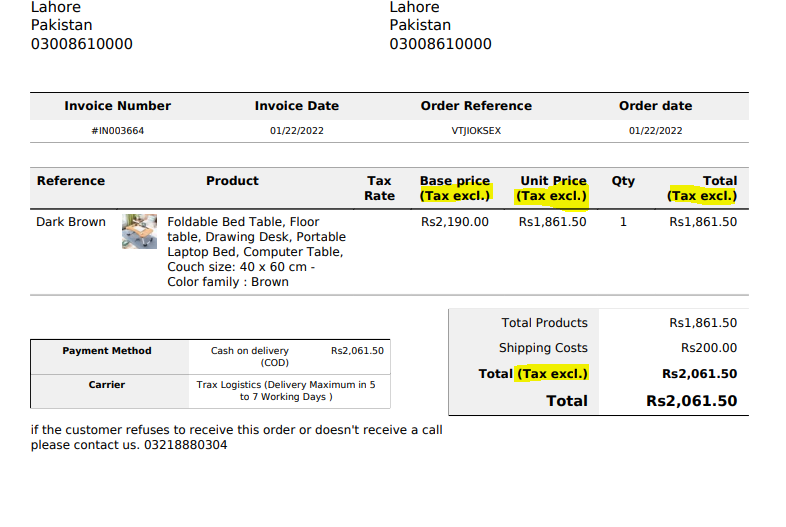
Task: Click the Shipping Costs Rs200.00 amount
Action: coord(709,347)
